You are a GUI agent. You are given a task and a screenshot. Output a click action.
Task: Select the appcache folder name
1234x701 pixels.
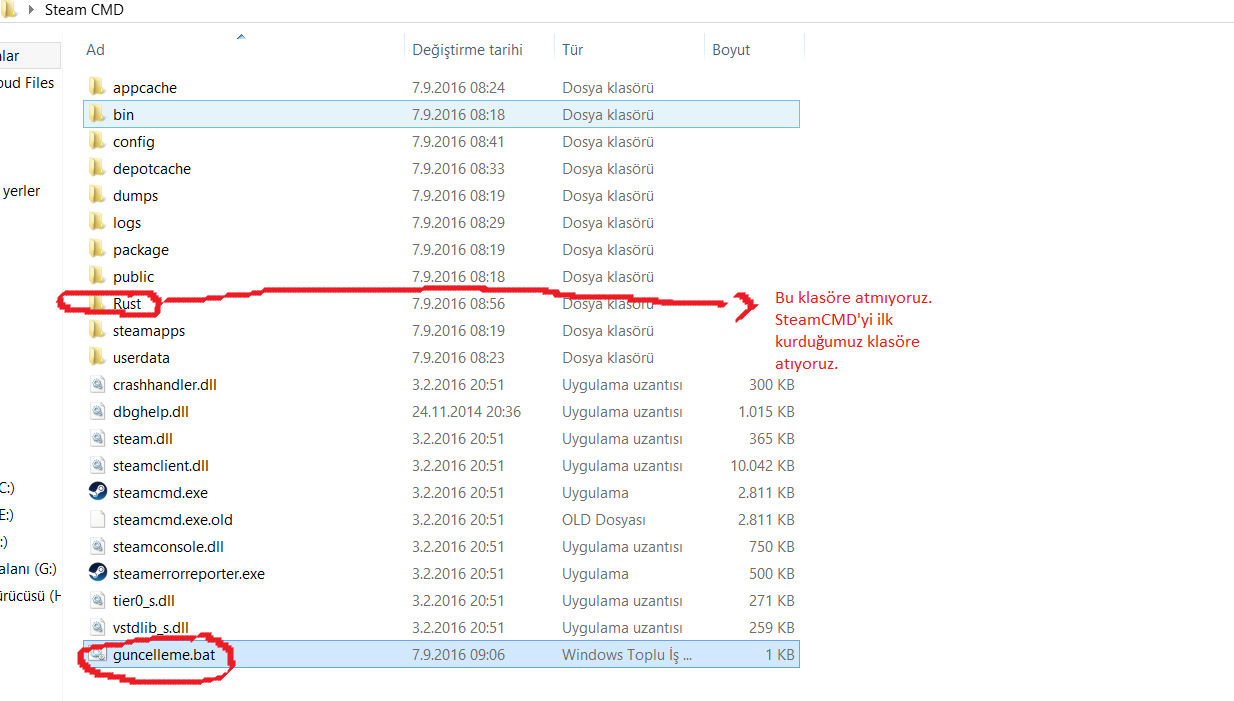click(x=145, y=88)
